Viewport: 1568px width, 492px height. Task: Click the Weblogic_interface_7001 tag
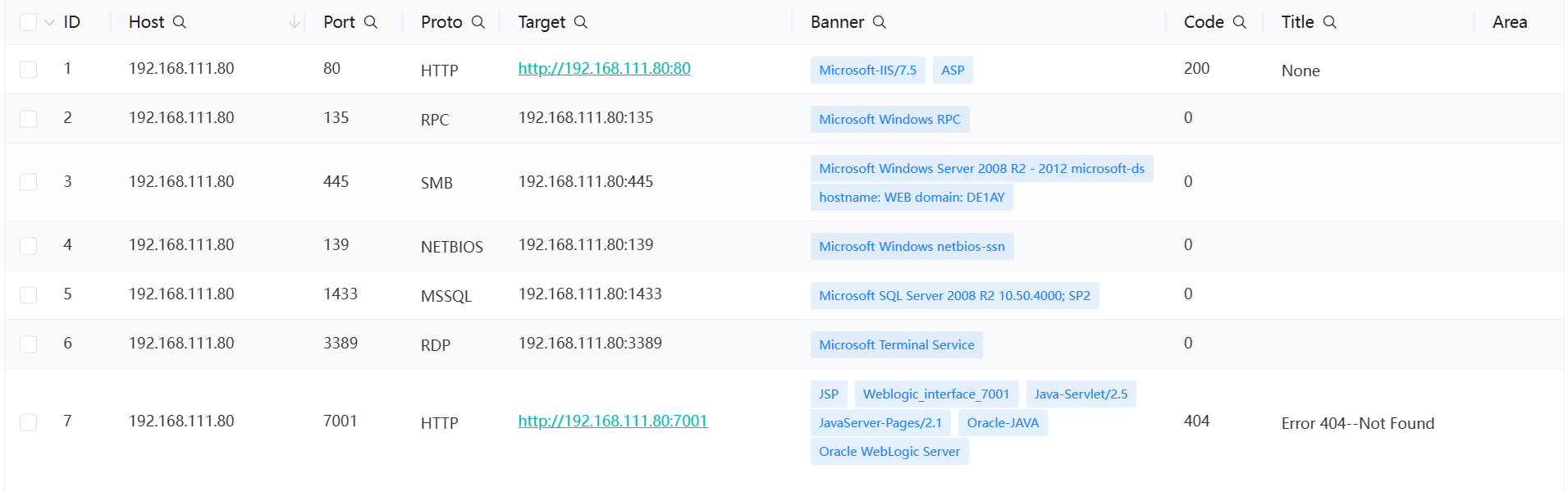coord(936,394)
